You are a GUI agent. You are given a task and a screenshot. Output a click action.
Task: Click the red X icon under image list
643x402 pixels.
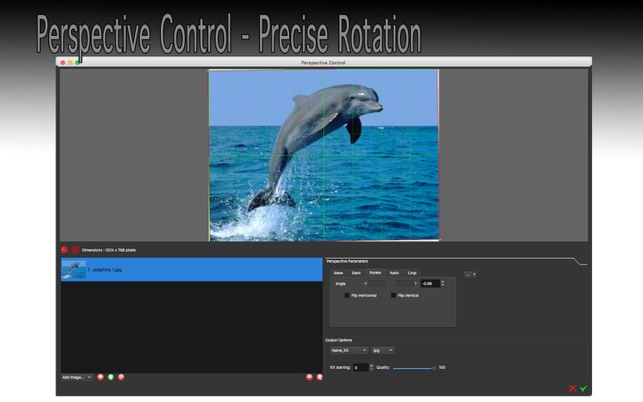[x=319, y=377]
